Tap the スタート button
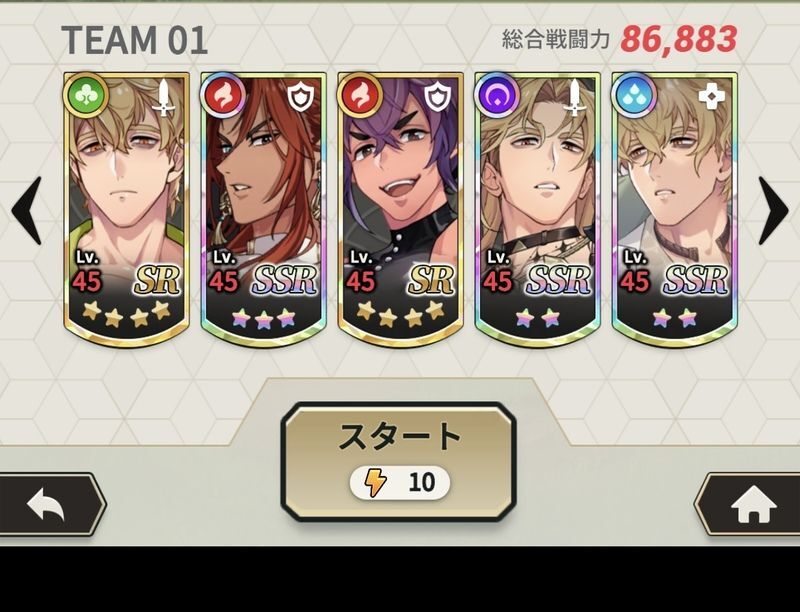The width and height of the screenshot is (800, 612). pyautogui.click(x=398, y=462)
